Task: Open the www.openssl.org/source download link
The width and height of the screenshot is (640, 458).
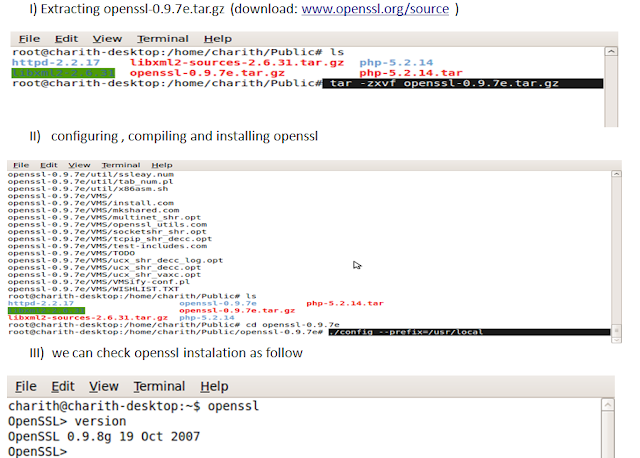Action: click(x=375, y=9)
